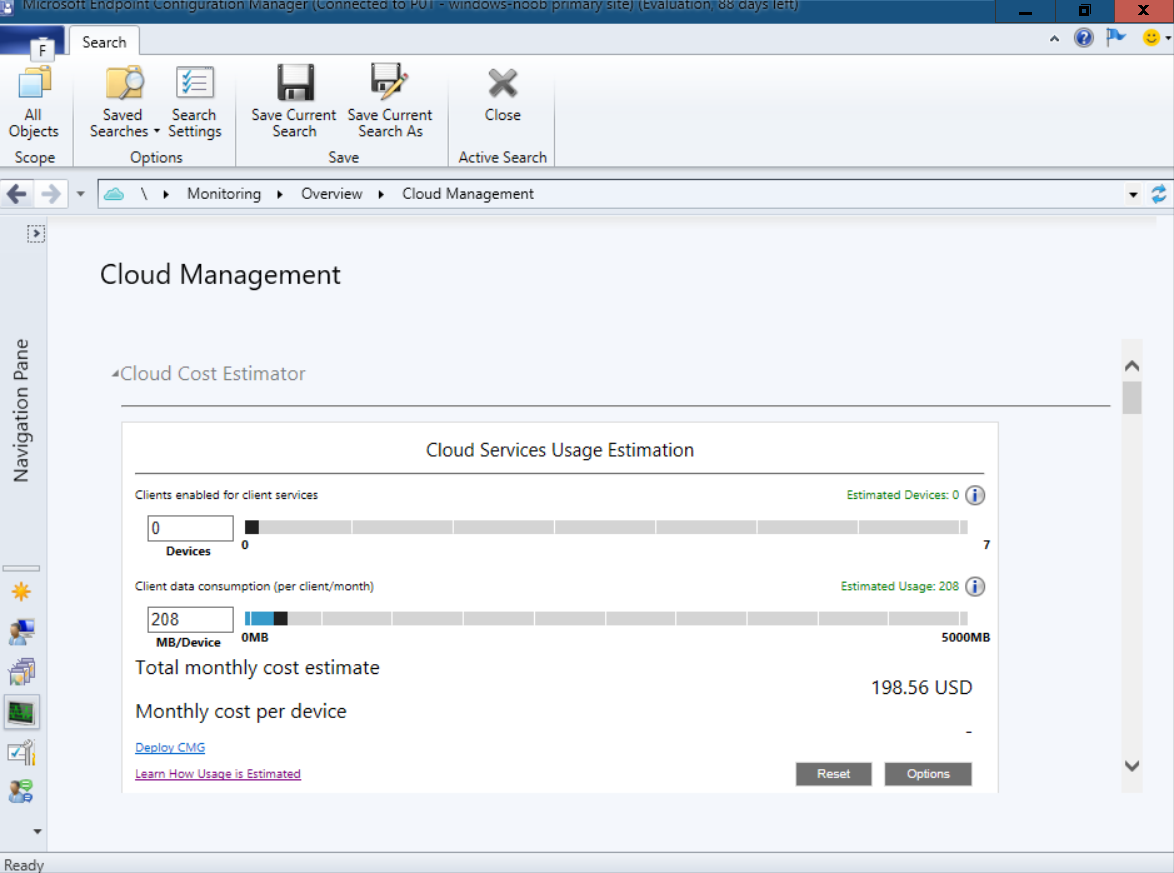Click the Estimated Usage info icon
Screen dimensions: 1174x873
point(975,586)
